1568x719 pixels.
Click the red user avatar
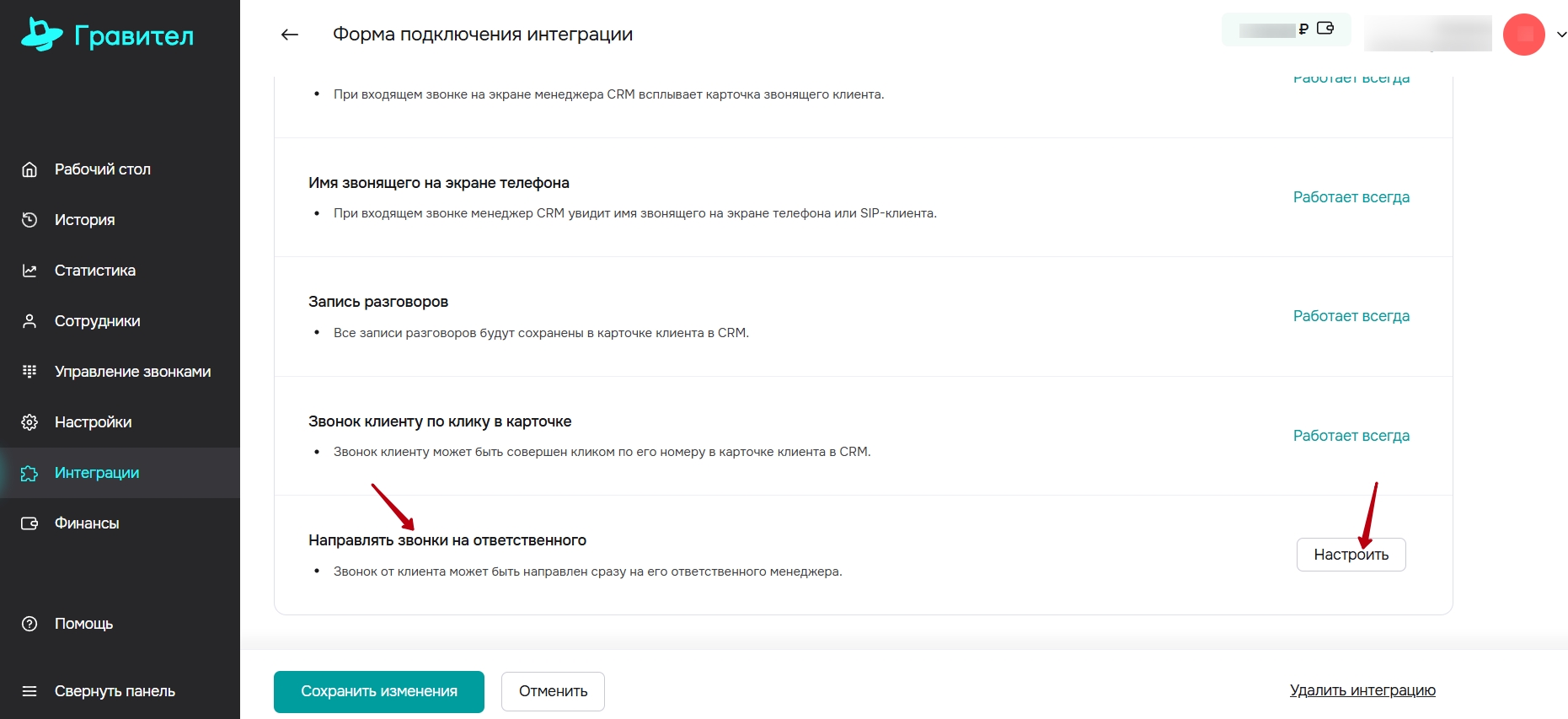pos(1523,35)
